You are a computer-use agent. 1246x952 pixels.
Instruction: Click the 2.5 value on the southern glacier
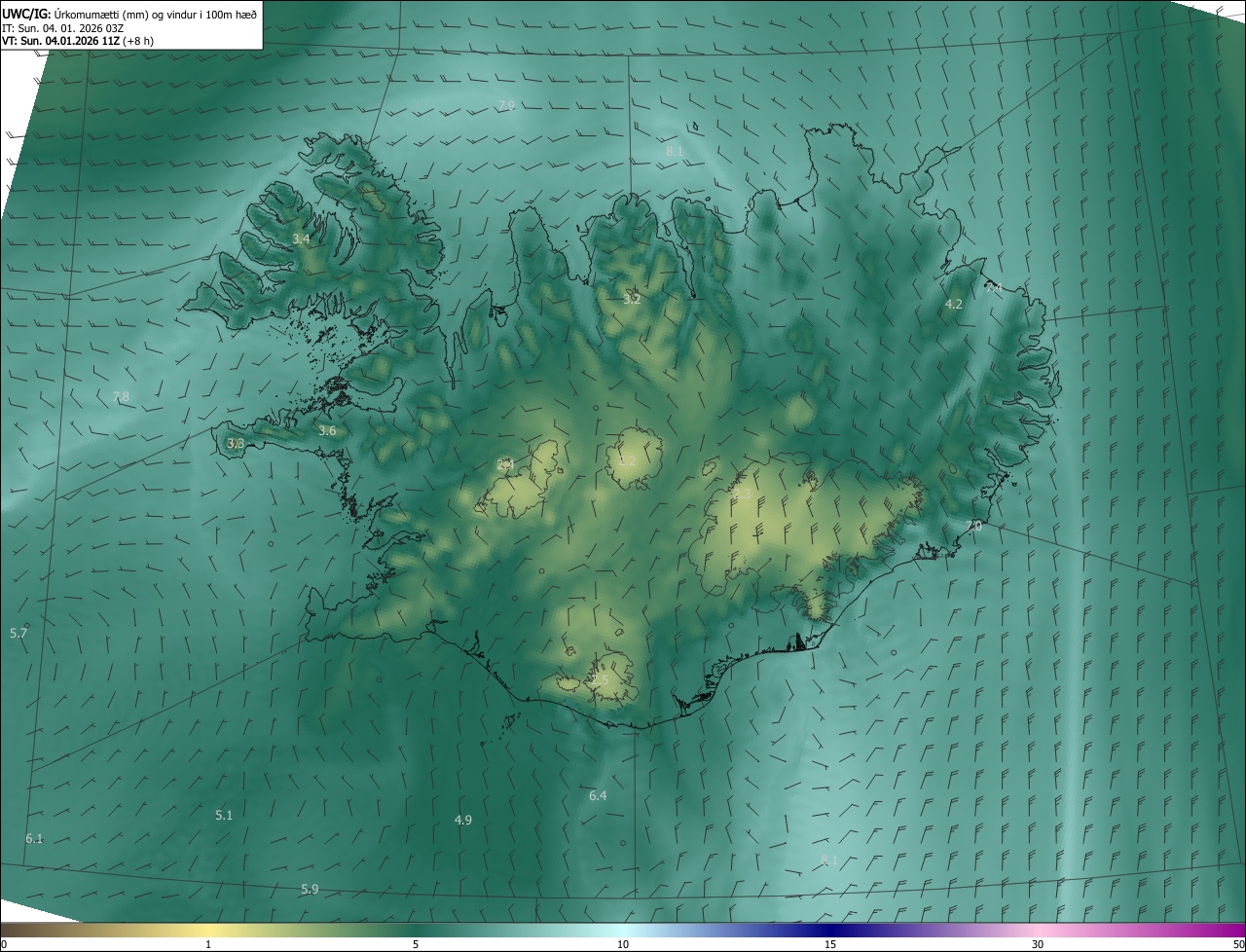click(600, 680)
